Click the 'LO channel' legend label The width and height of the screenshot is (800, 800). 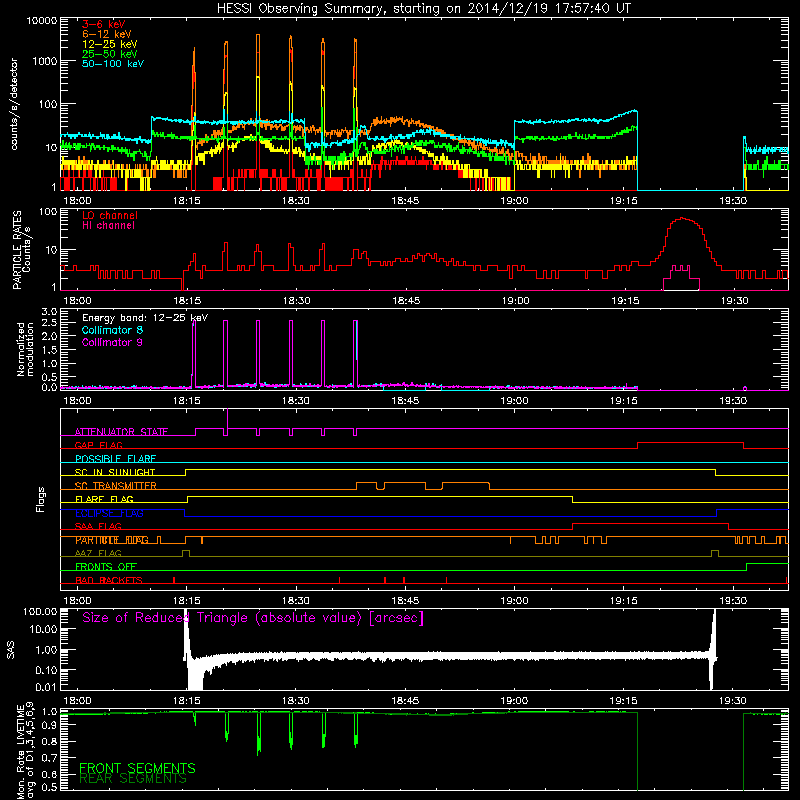click(x=110, y=215)
